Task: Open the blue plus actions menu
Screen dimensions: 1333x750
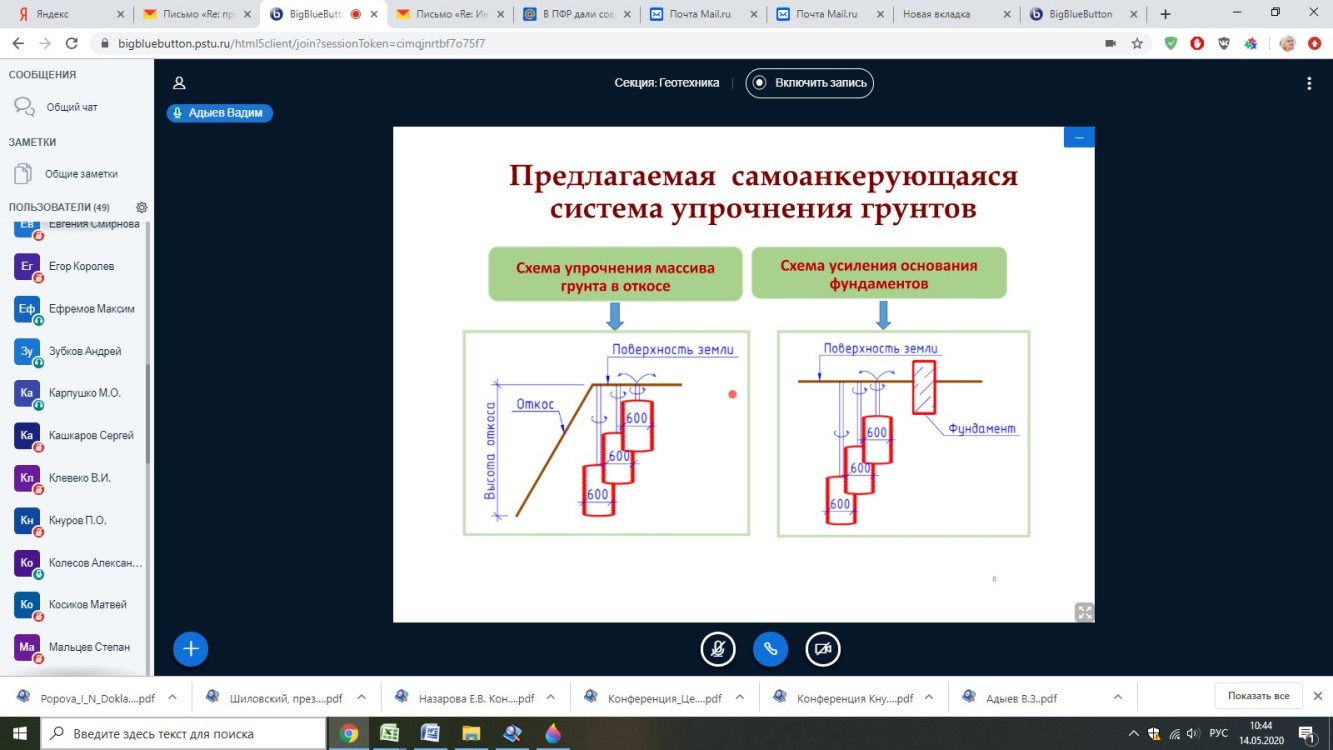Action: tap(190, 649)
